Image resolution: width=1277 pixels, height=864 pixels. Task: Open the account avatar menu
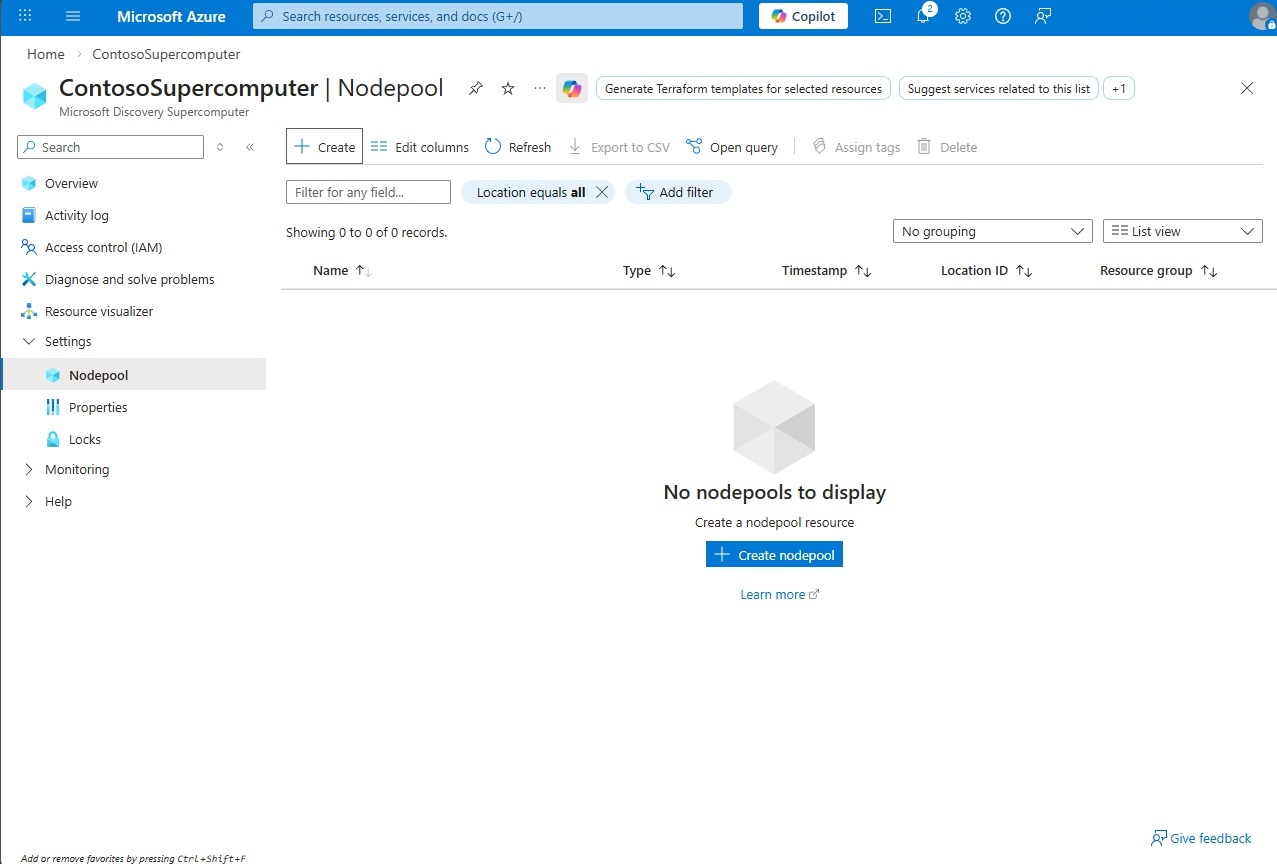coord(1262,16)
